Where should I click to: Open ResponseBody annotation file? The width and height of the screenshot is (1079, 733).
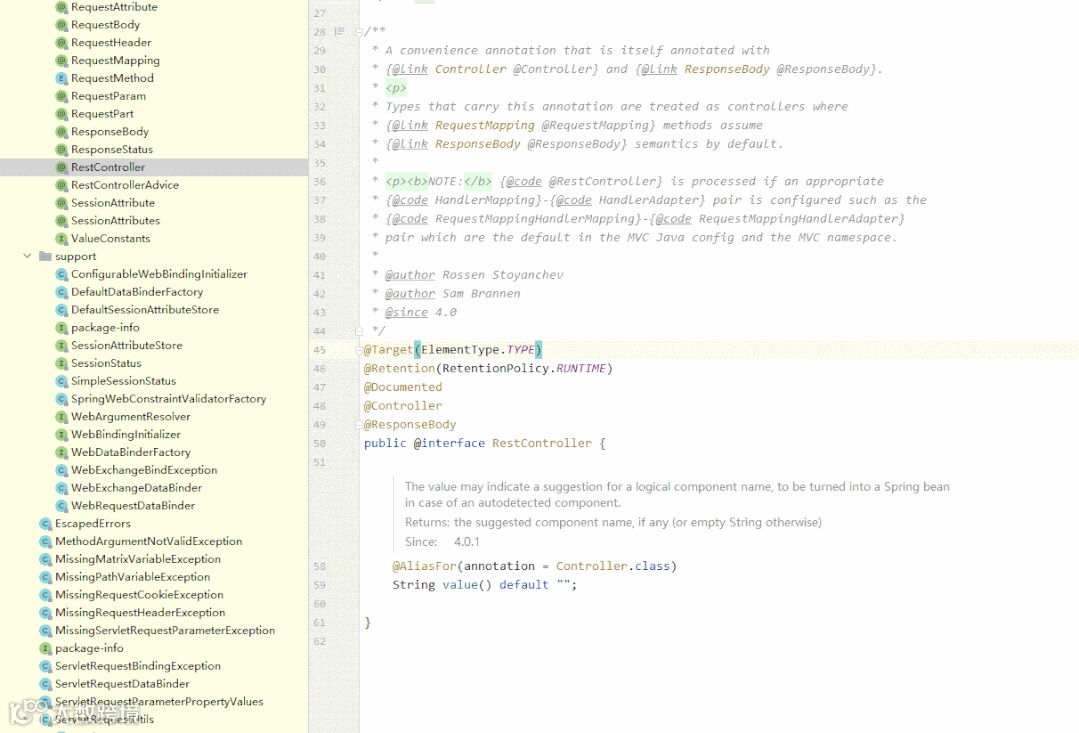coord(109,131)
